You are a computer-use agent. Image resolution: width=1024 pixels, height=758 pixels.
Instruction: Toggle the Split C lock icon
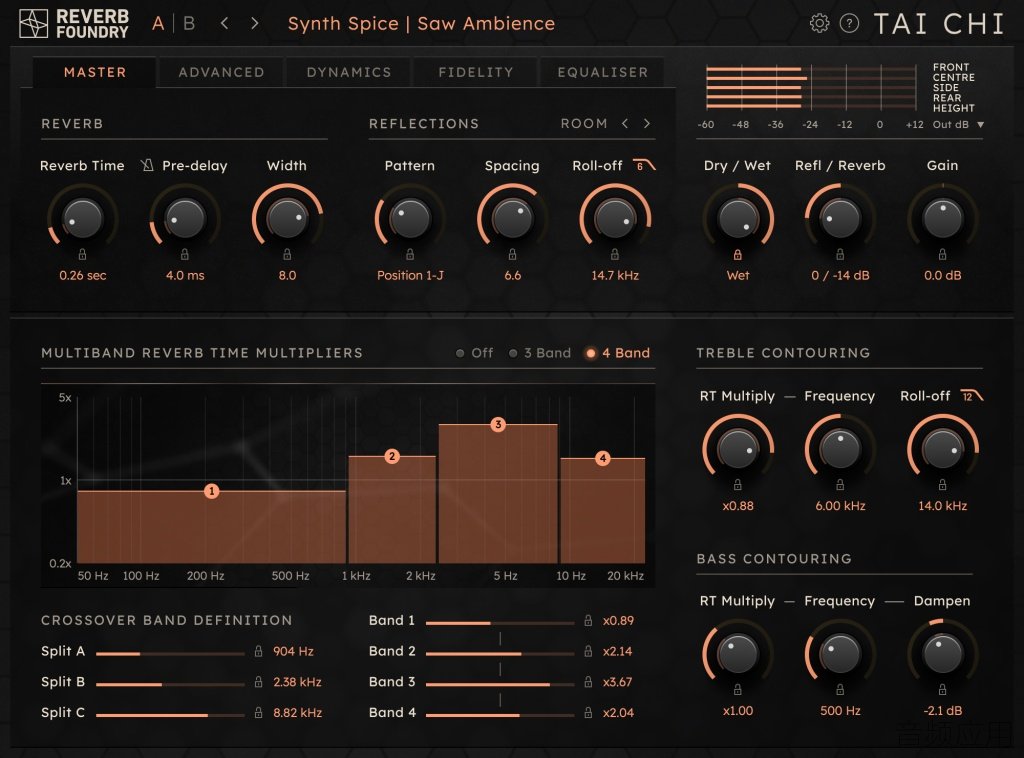[259, 712]
